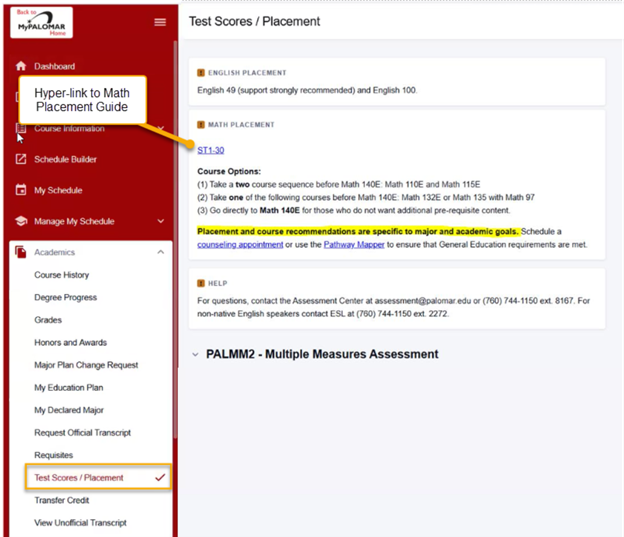Select Test Scores / Placement menu item
Image resolution: width=624 pixels, height=537 pixels.
[x=79, y=478]
